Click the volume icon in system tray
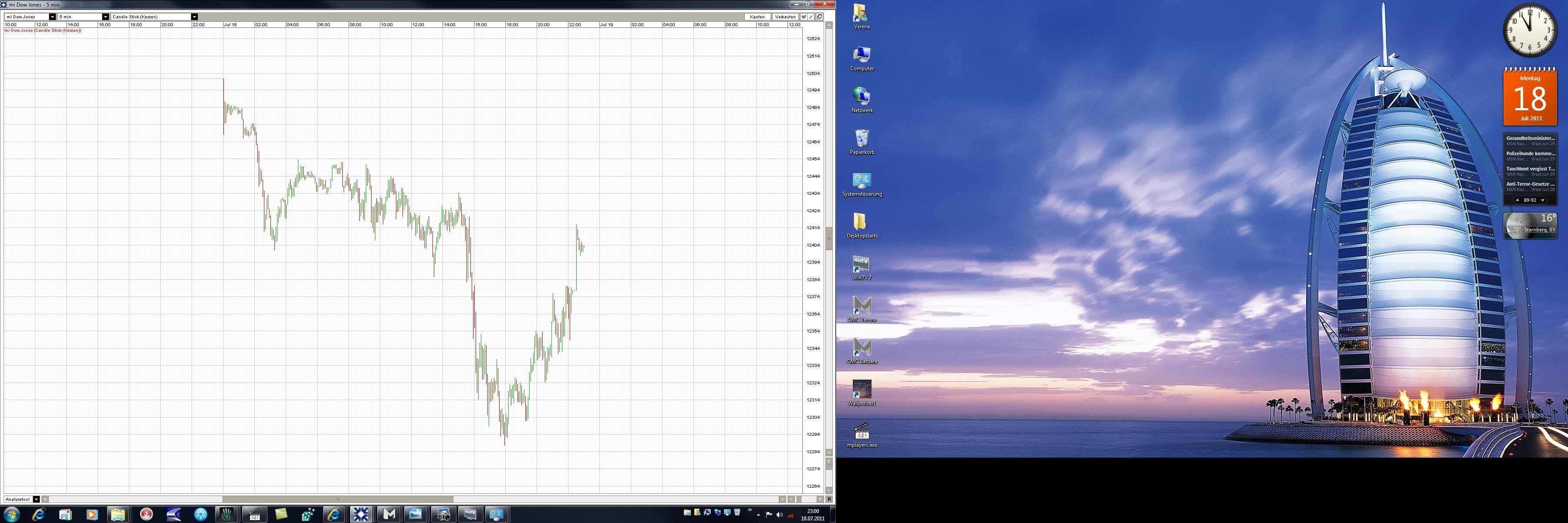Screen dimensions: 1568x523 779,515
